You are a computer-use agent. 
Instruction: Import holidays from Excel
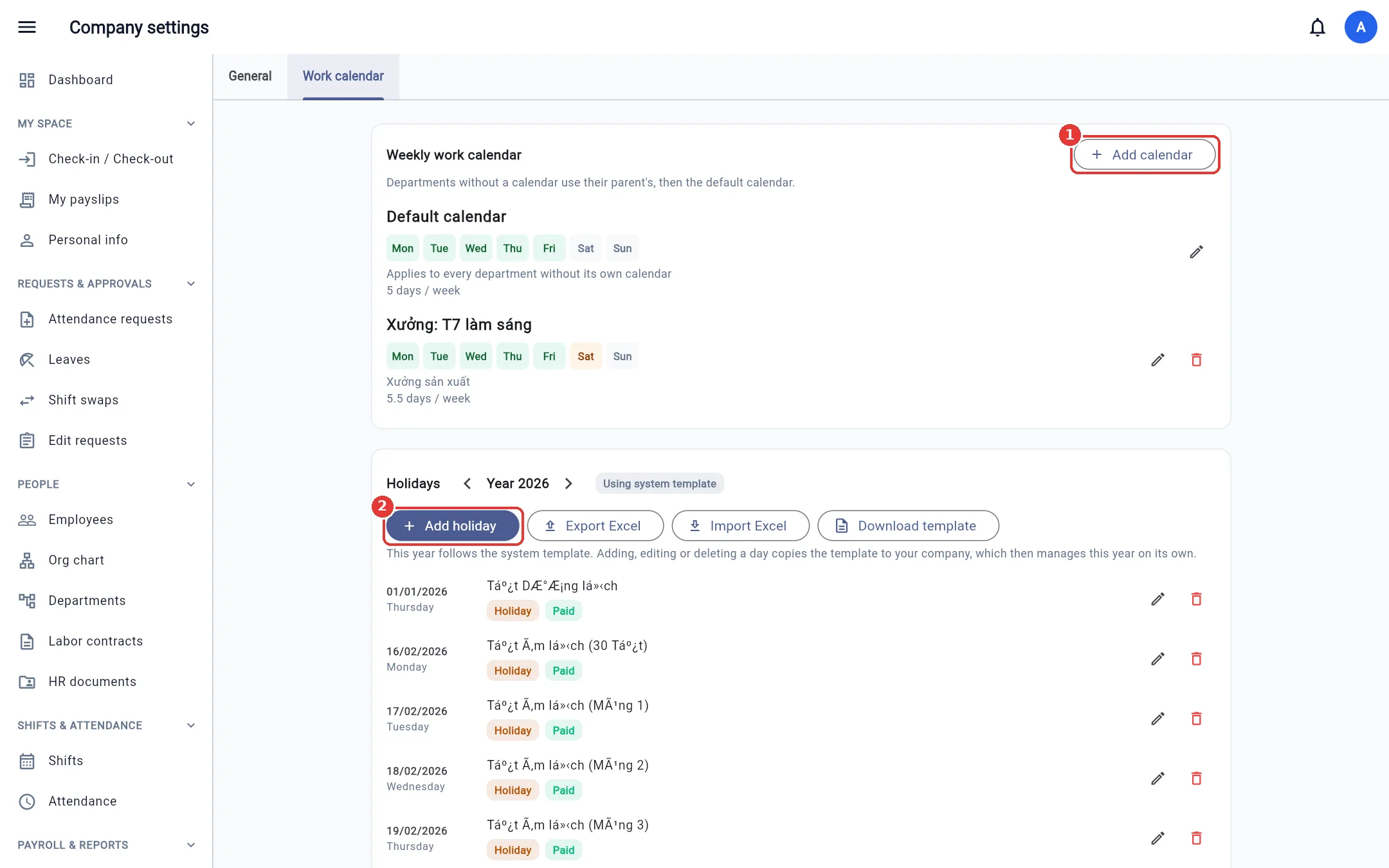(741, 526)
